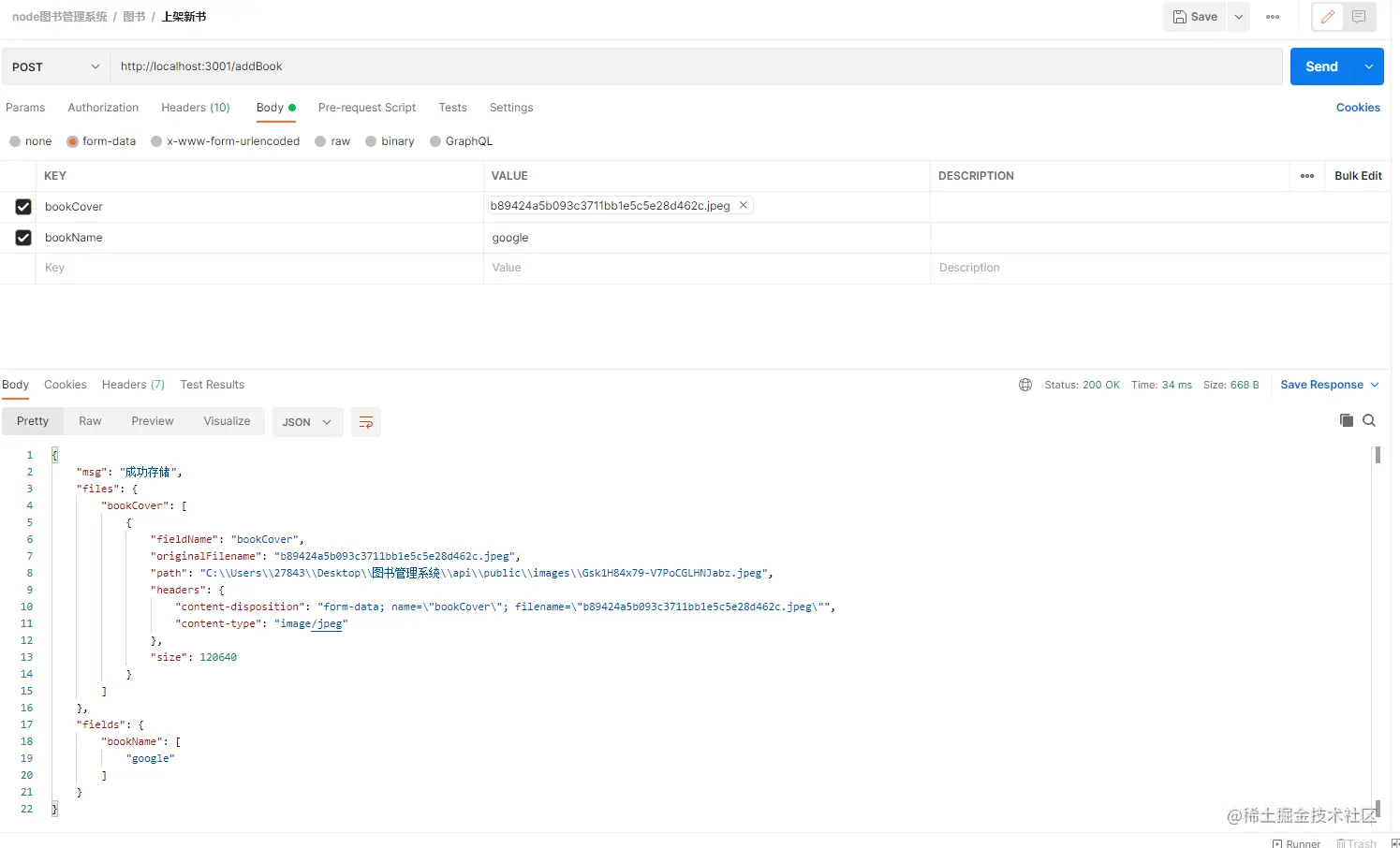Select the GraphQL body type
The width and height of the screenshot is (1400, 848).
(461, 141)
